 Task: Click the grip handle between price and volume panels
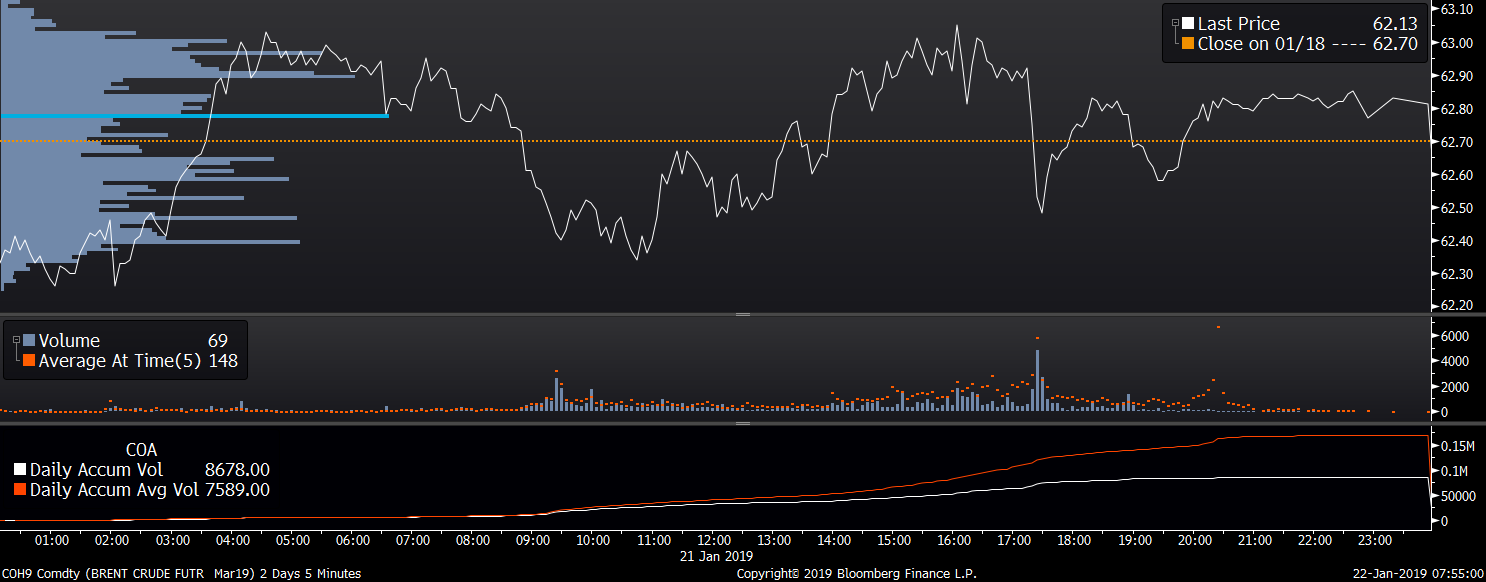(742, 314)
